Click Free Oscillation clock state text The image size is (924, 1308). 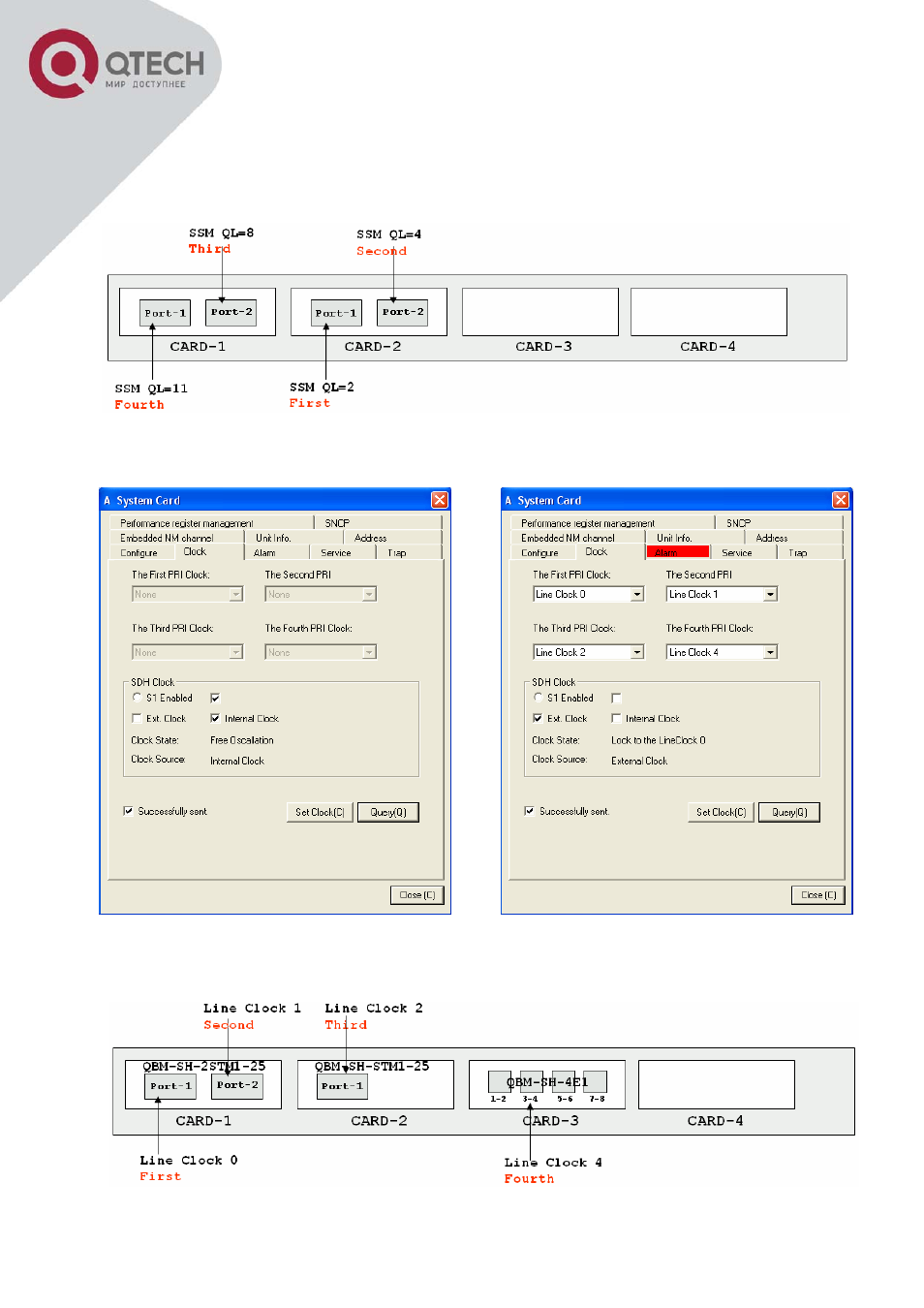click(242, 740)
